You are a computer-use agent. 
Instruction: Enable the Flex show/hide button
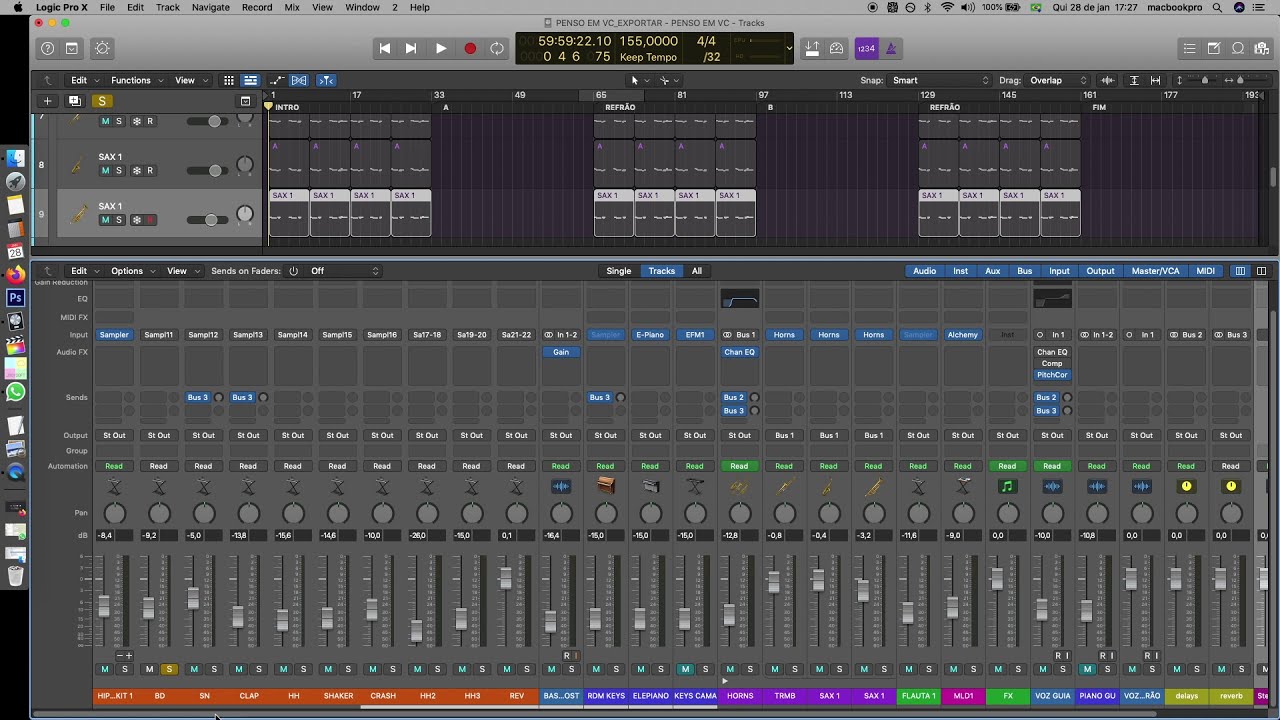point(299,80)
